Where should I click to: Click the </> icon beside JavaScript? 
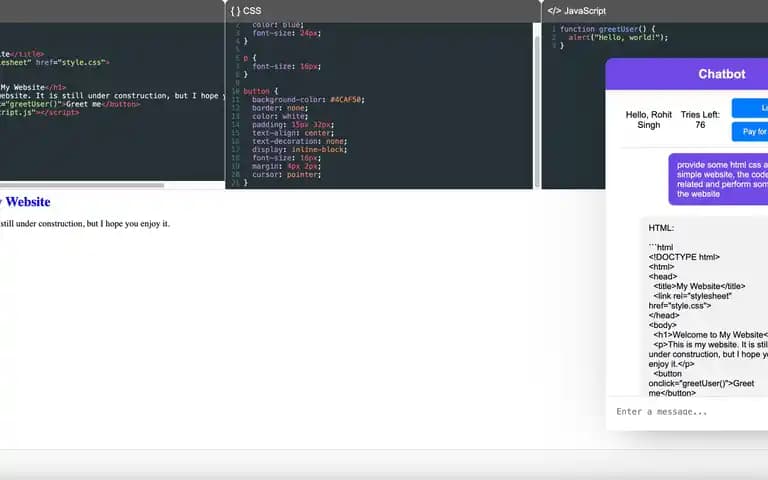pos(554,11)
